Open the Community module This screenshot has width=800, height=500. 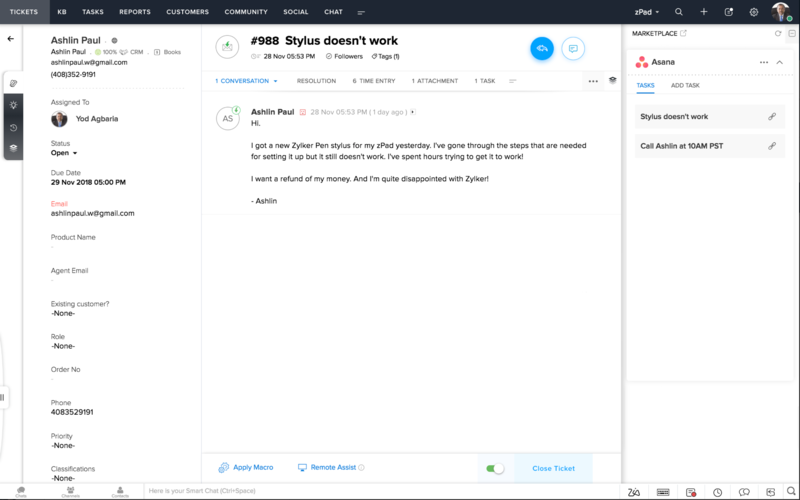tap(246, 12)
